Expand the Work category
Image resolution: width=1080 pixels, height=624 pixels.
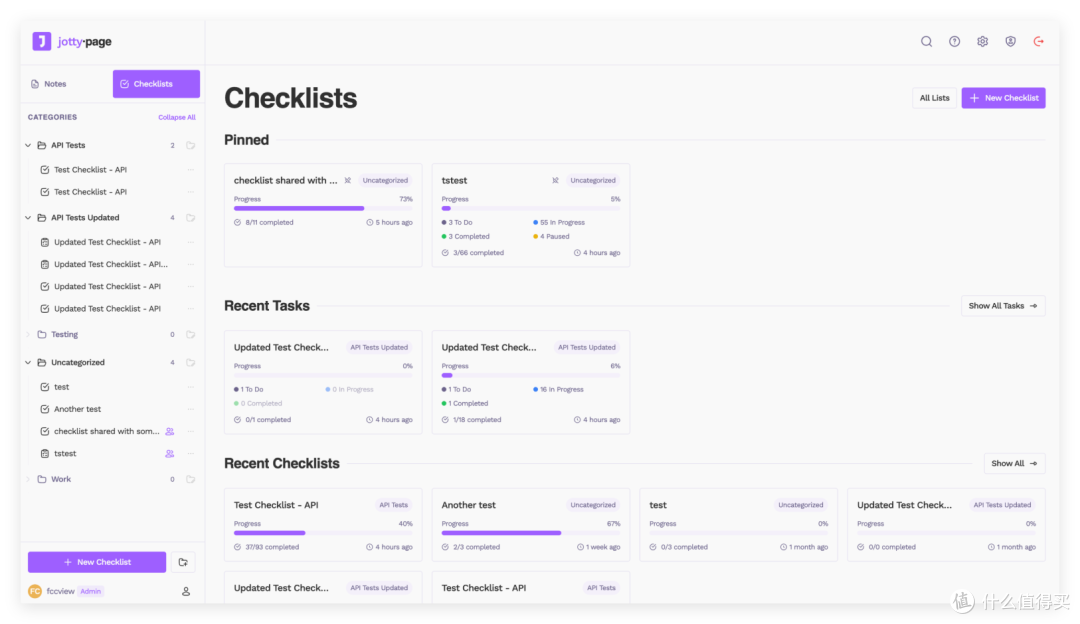(28, 479)
